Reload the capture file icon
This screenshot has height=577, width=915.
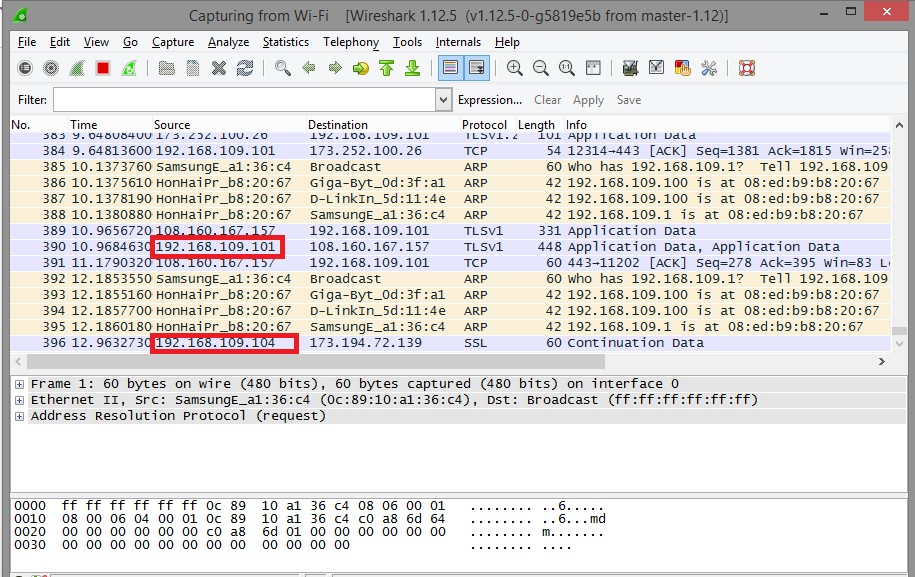click(245, 68)
